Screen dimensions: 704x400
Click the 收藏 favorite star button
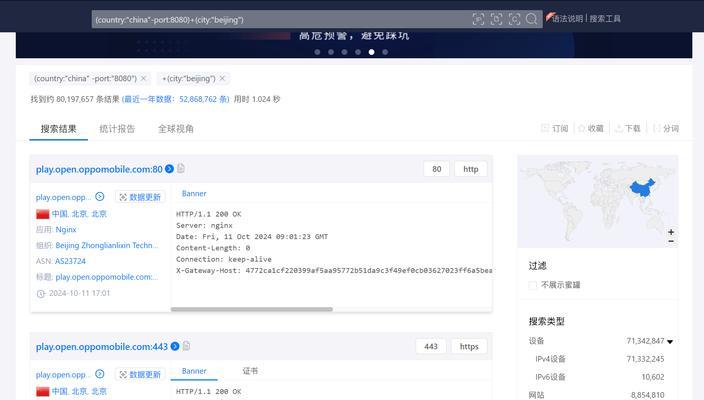(x=590, y=128)
